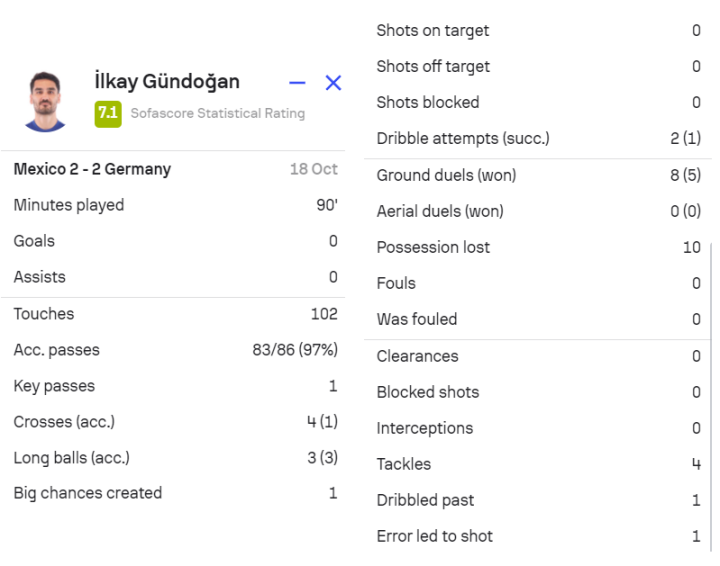This screenshot has height=566, width=720.
Task: Open İlkay Gündoğan's player photo
Action: 45,100
